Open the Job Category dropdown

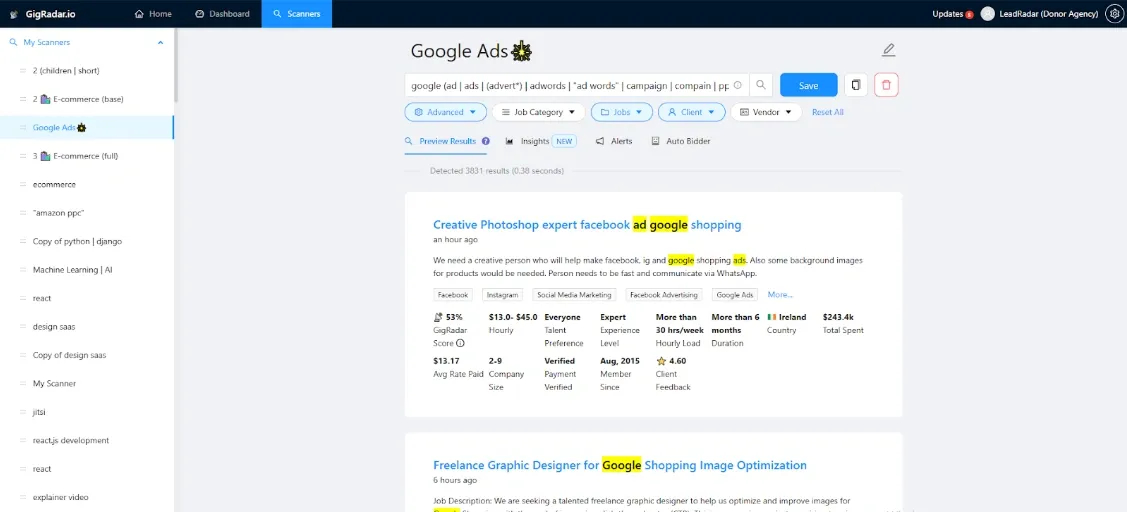click(x=538, y=112)
